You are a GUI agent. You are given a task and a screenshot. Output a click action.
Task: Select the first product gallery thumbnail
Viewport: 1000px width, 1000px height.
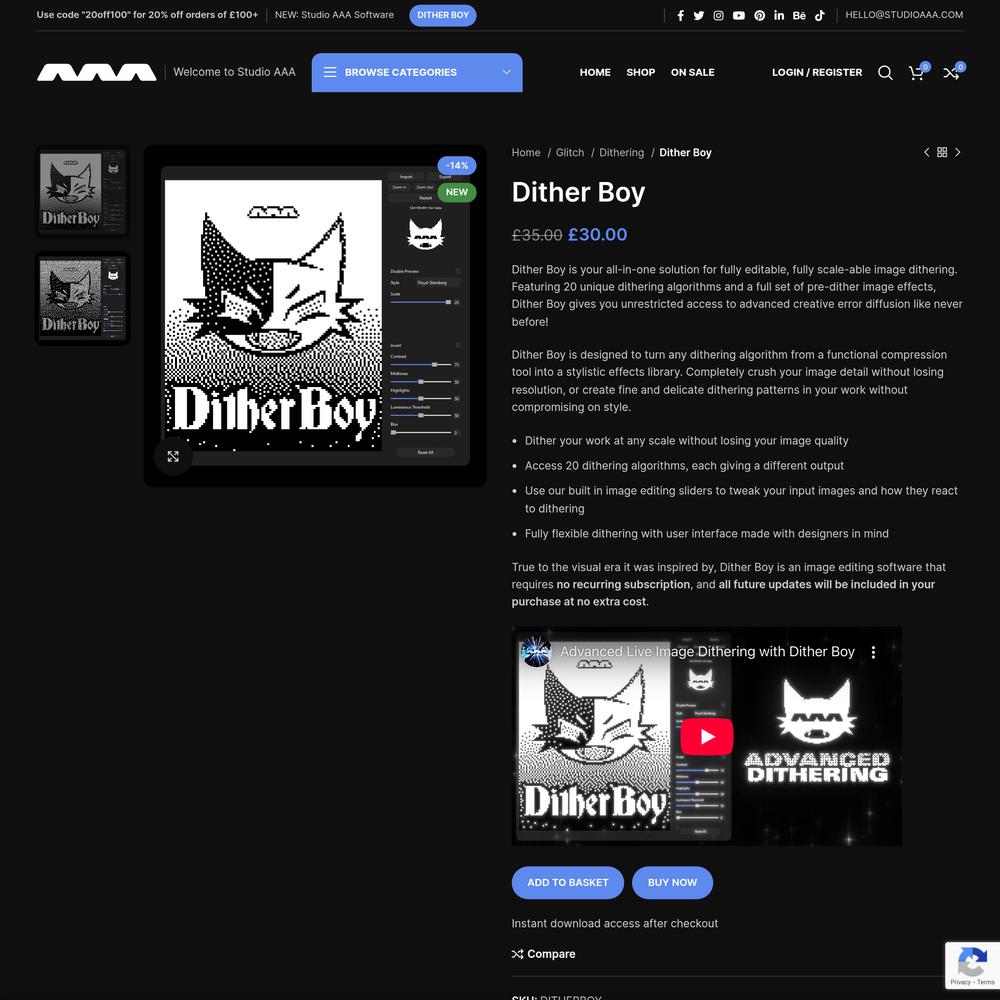[82, 192]
